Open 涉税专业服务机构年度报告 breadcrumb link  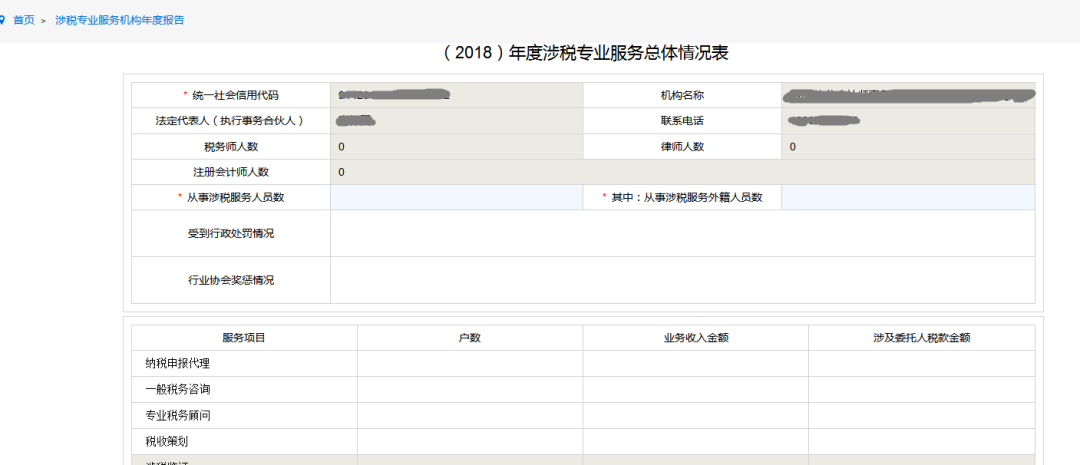pyautogui.click(x=120, y=21)
